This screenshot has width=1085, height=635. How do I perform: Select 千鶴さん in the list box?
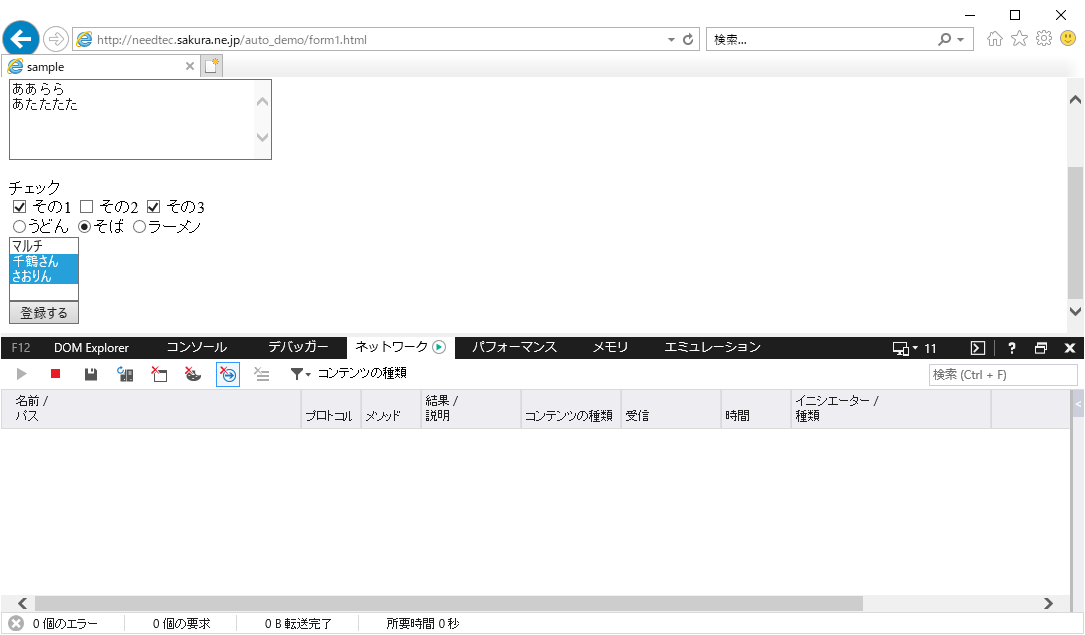pos(44,261)
